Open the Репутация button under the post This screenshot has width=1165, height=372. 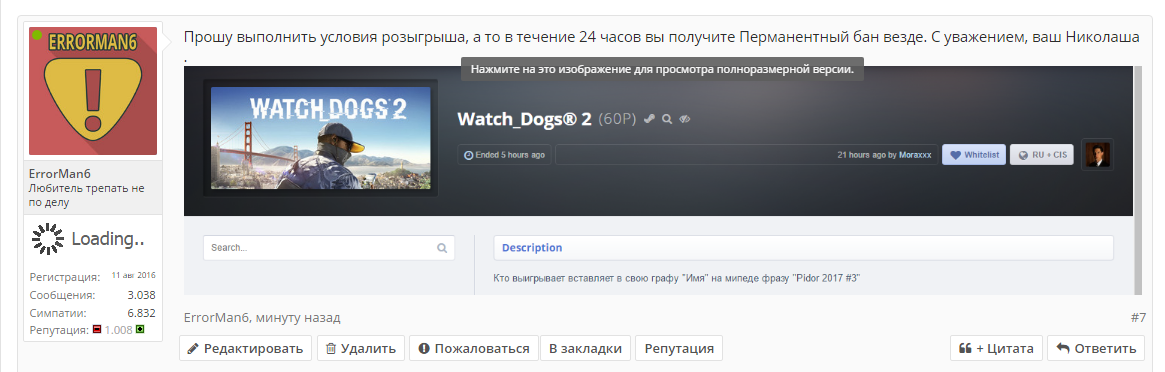point(679,348)
